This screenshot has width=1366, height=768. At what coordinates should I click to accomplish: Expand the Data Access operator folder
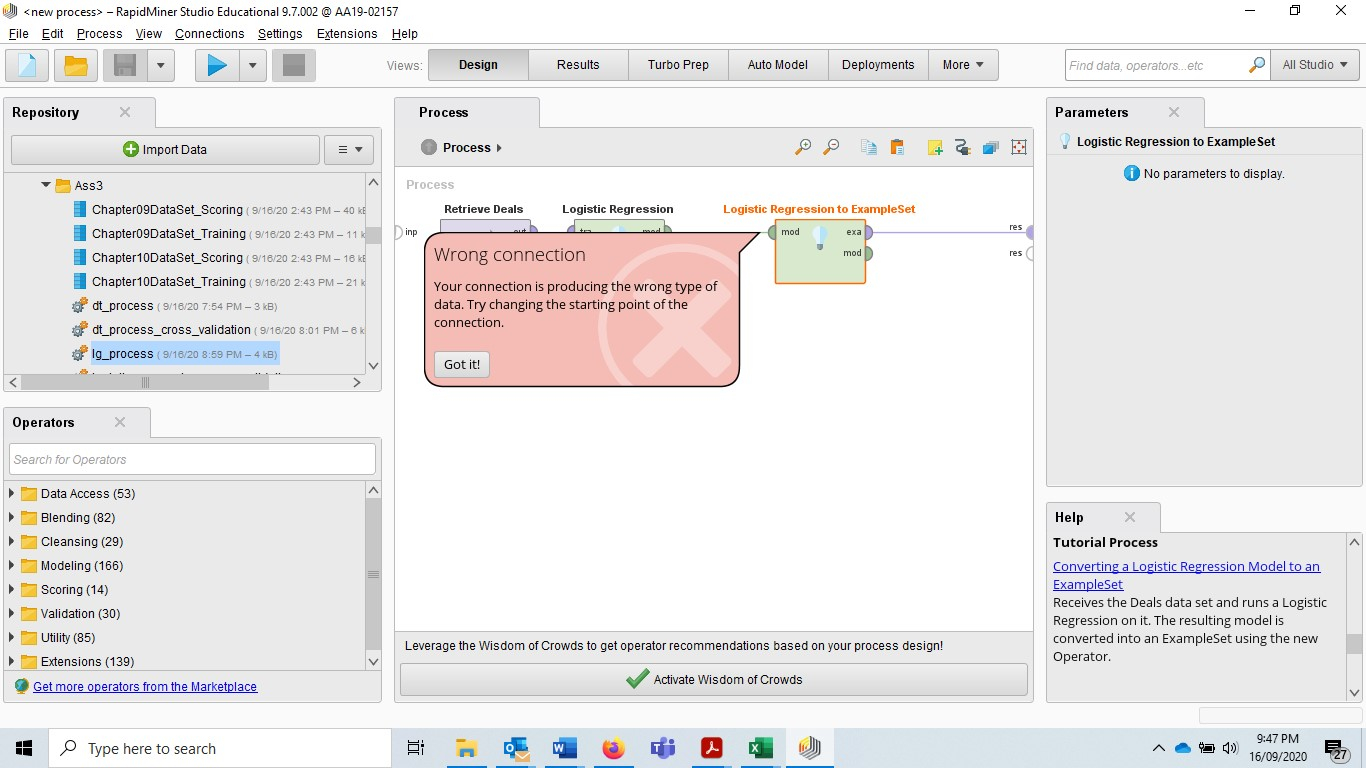click(12, 493)
